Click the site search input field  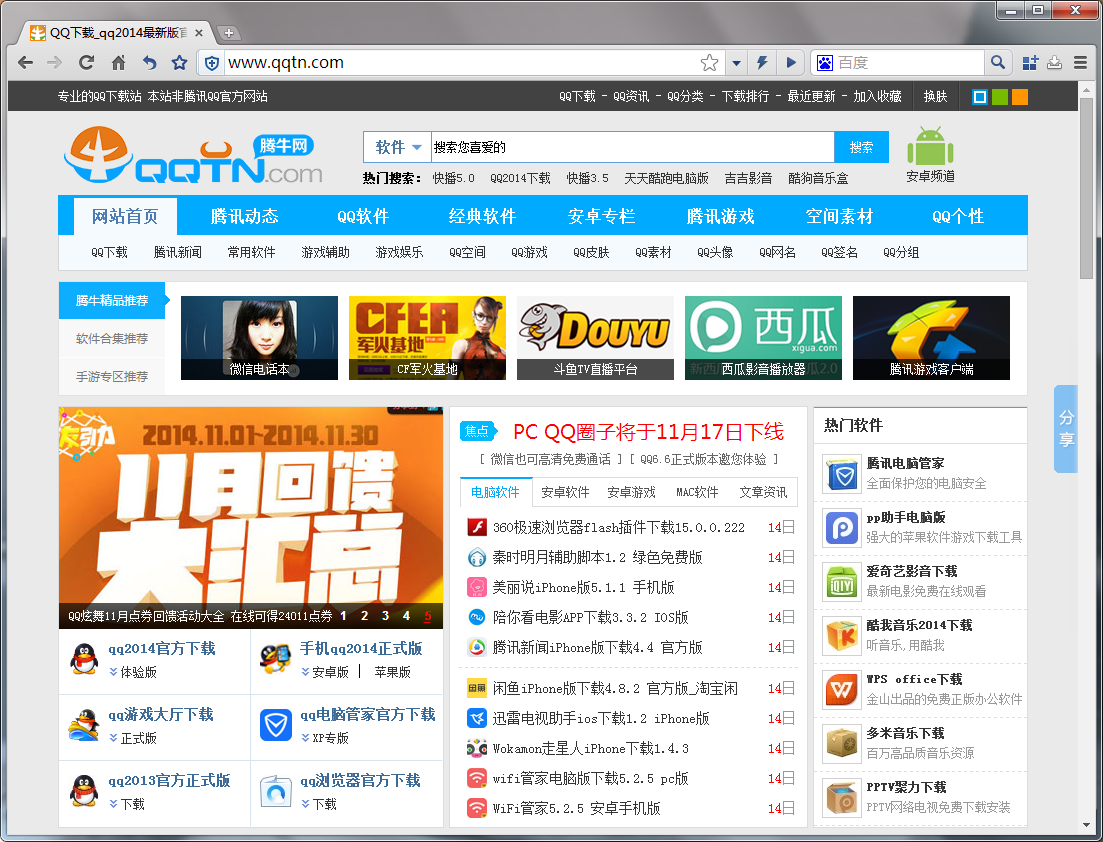click(632, 147)
